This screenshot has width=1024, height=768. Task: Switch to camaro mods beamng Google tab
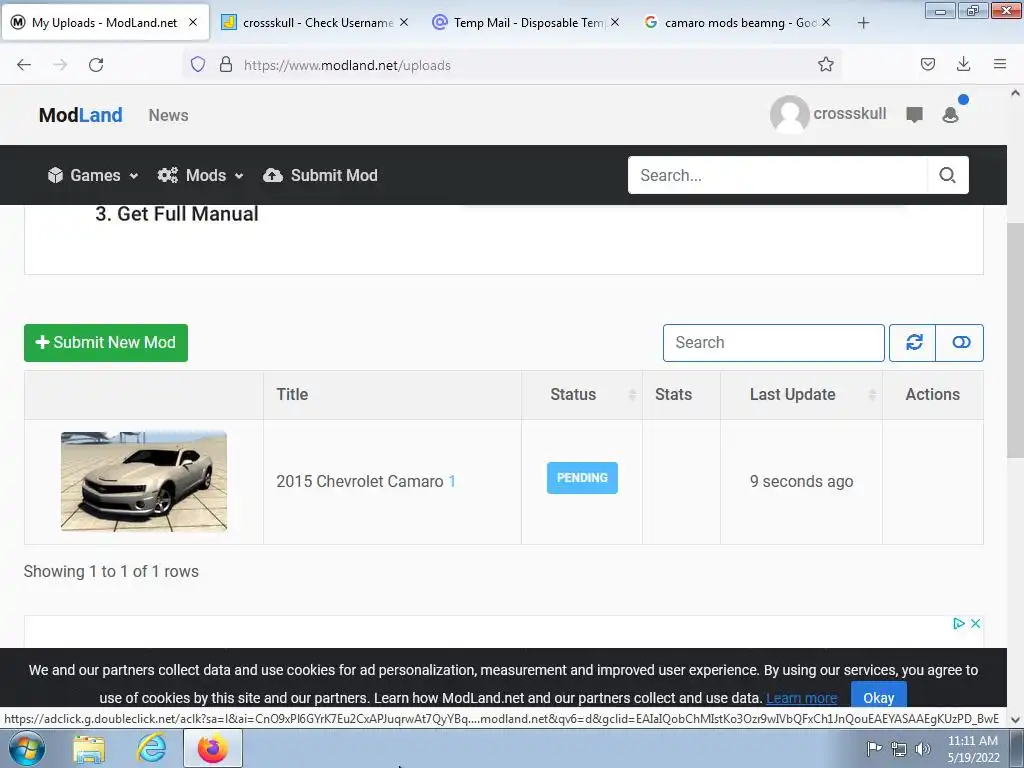click(735, 23)
